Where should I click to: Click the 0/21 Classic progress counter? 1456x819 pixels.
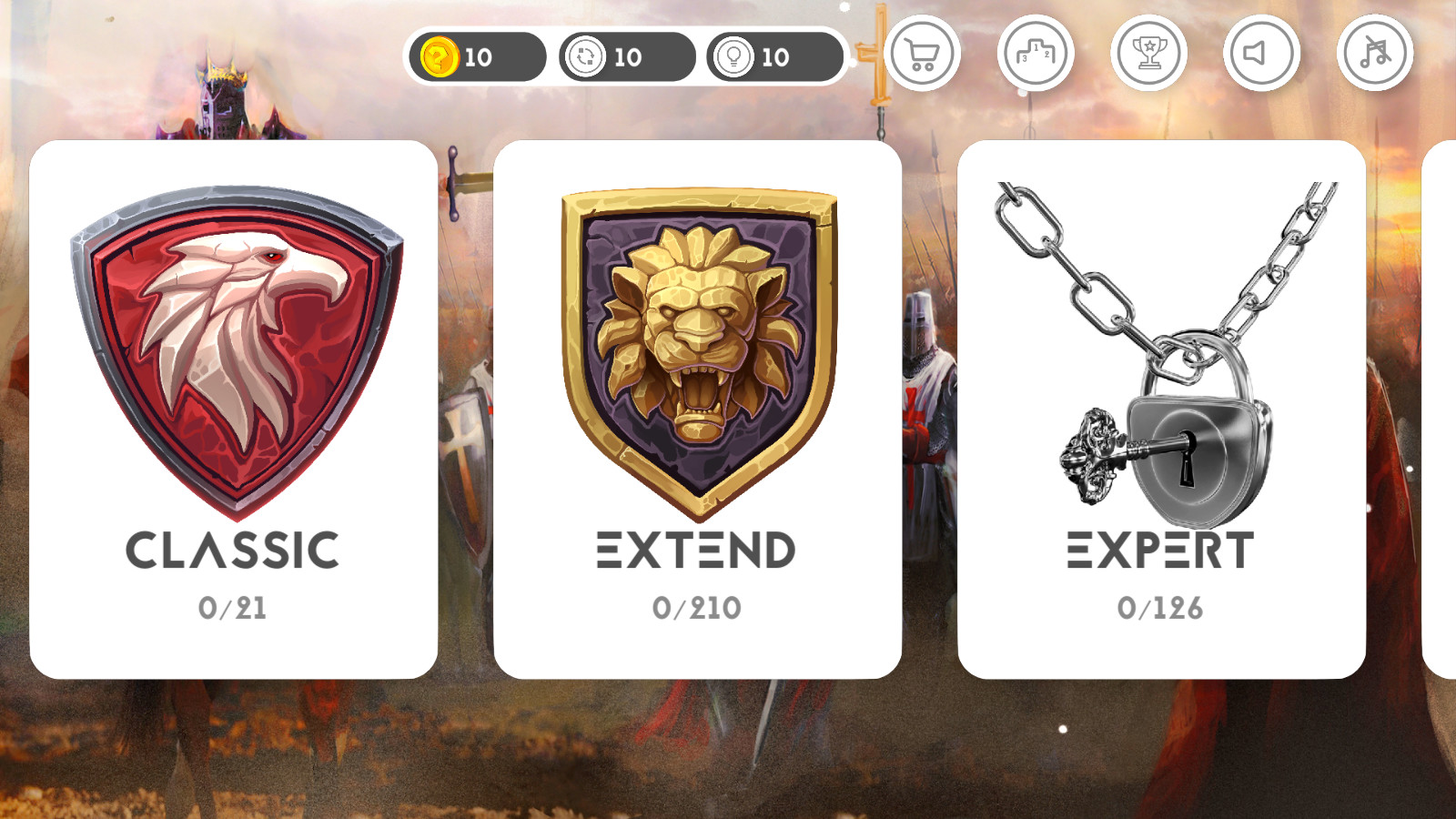(233, 608)
